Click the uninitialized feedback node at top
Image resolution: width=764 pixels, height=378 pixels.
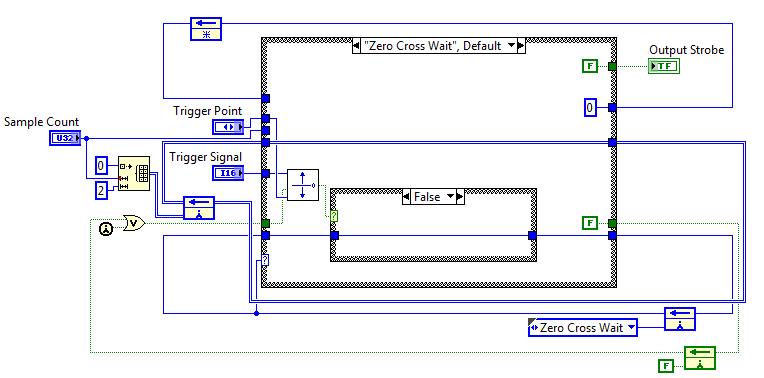[205, 29]
